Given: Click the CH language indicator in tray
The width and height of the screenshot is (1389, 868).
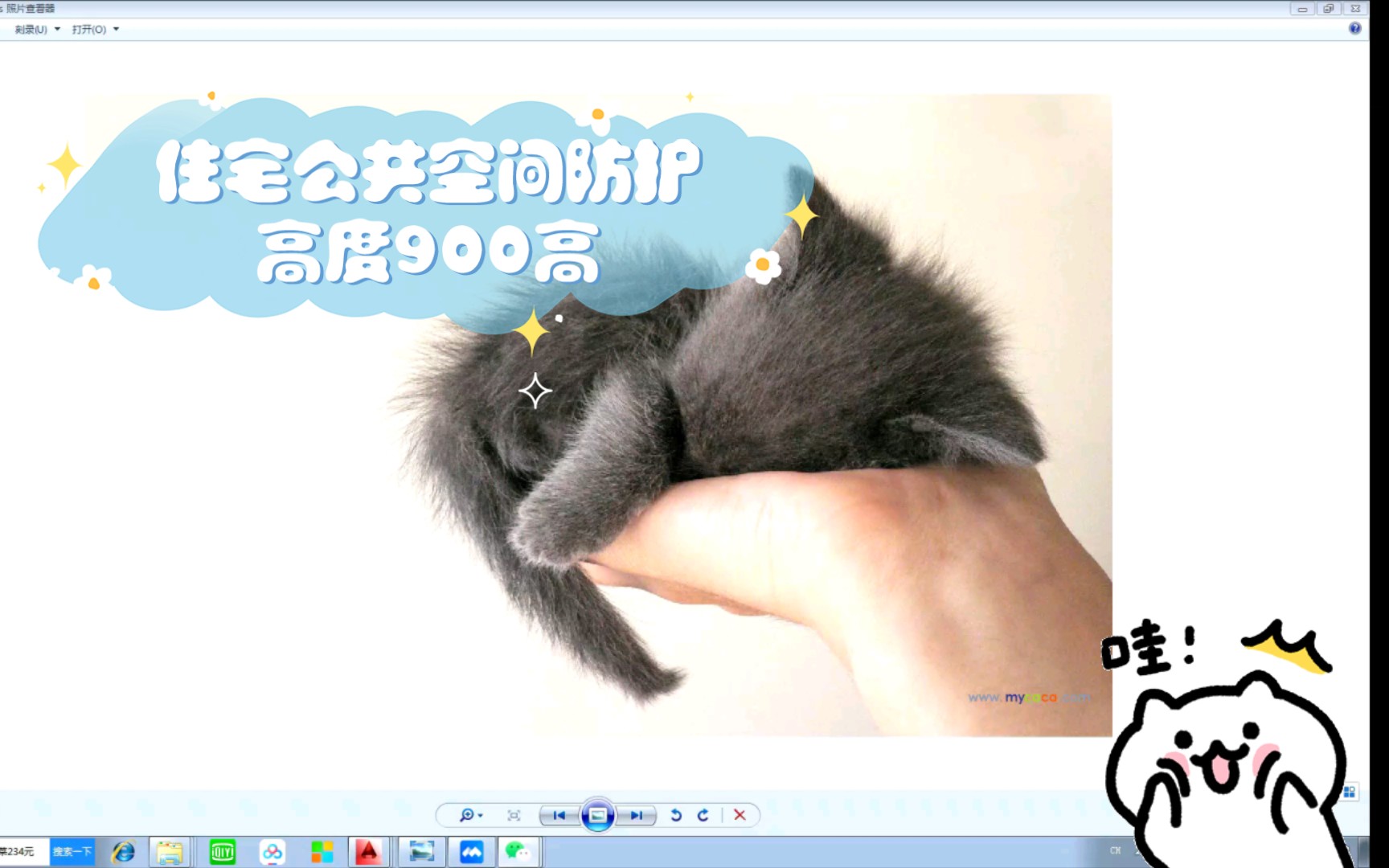Looking at the screenshot, I should 1115,850.
